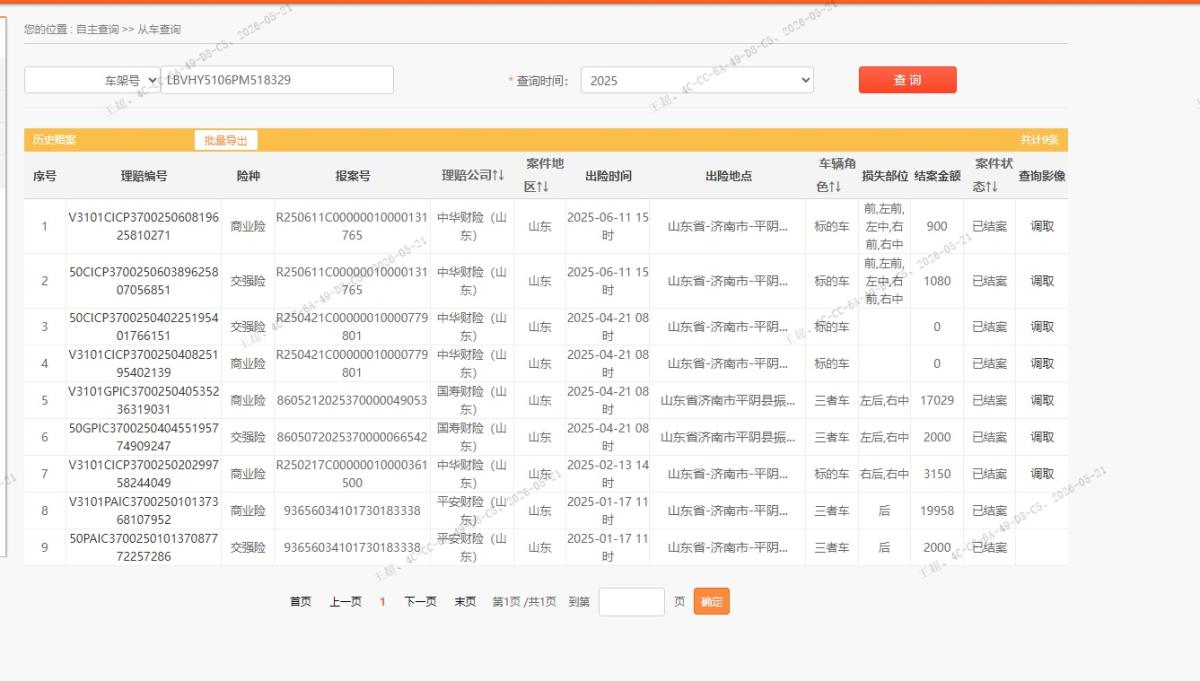Viewport: 1200px width, 681px height.
Task: Click claim number V3101CICP370025040825195402139
Action: pos(144,364)
